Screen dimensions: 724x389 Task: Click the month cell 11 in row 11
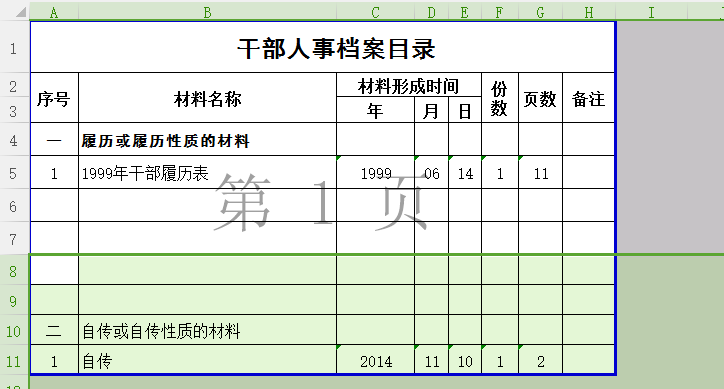(x=431, y=360)
